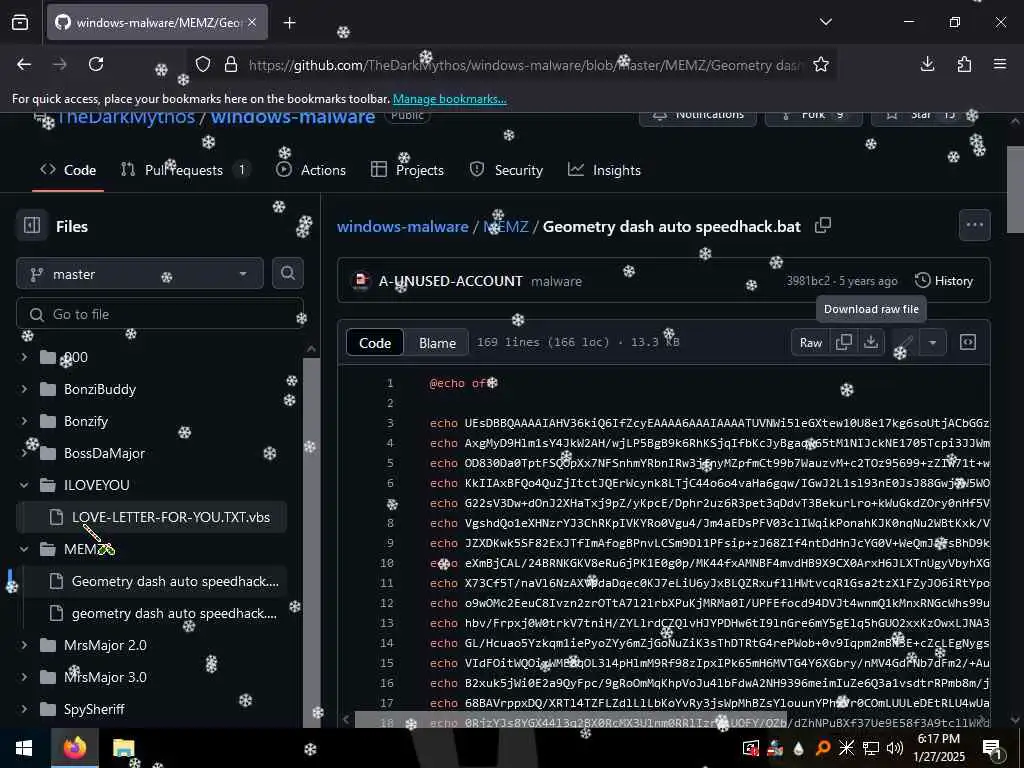Select highlighted Geometry dash auto speedhack file
This screenshot has width=1024, height=768.
(152, 581)
